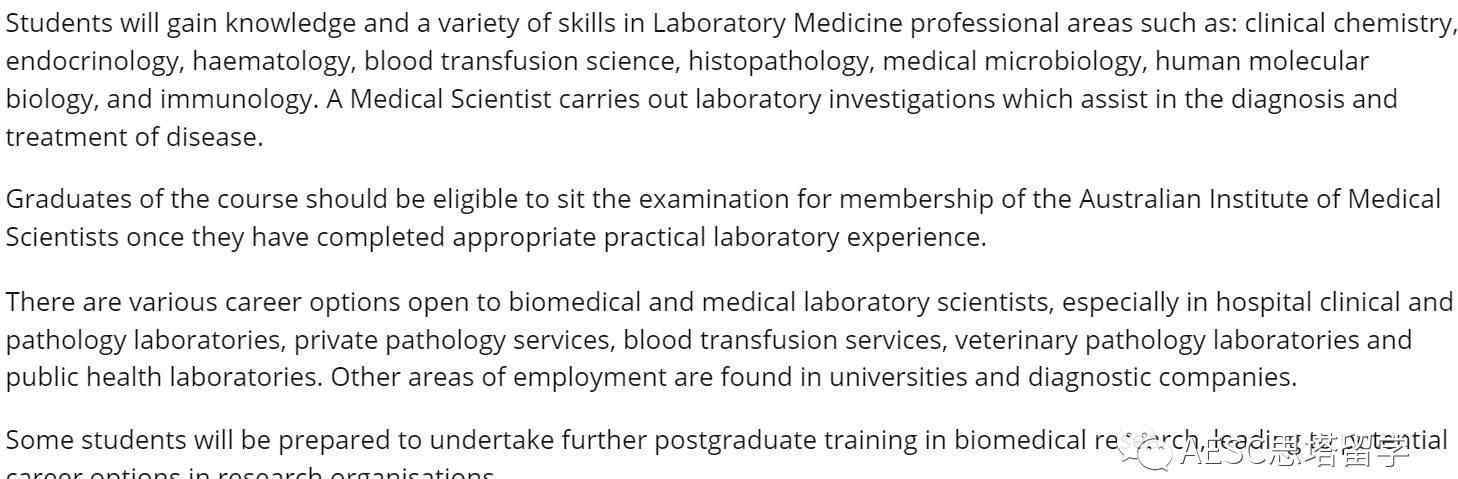Click the word 'haematology'
This screenshot has height=479, width=1458.
pyautogui.click(x=272, y=62)
